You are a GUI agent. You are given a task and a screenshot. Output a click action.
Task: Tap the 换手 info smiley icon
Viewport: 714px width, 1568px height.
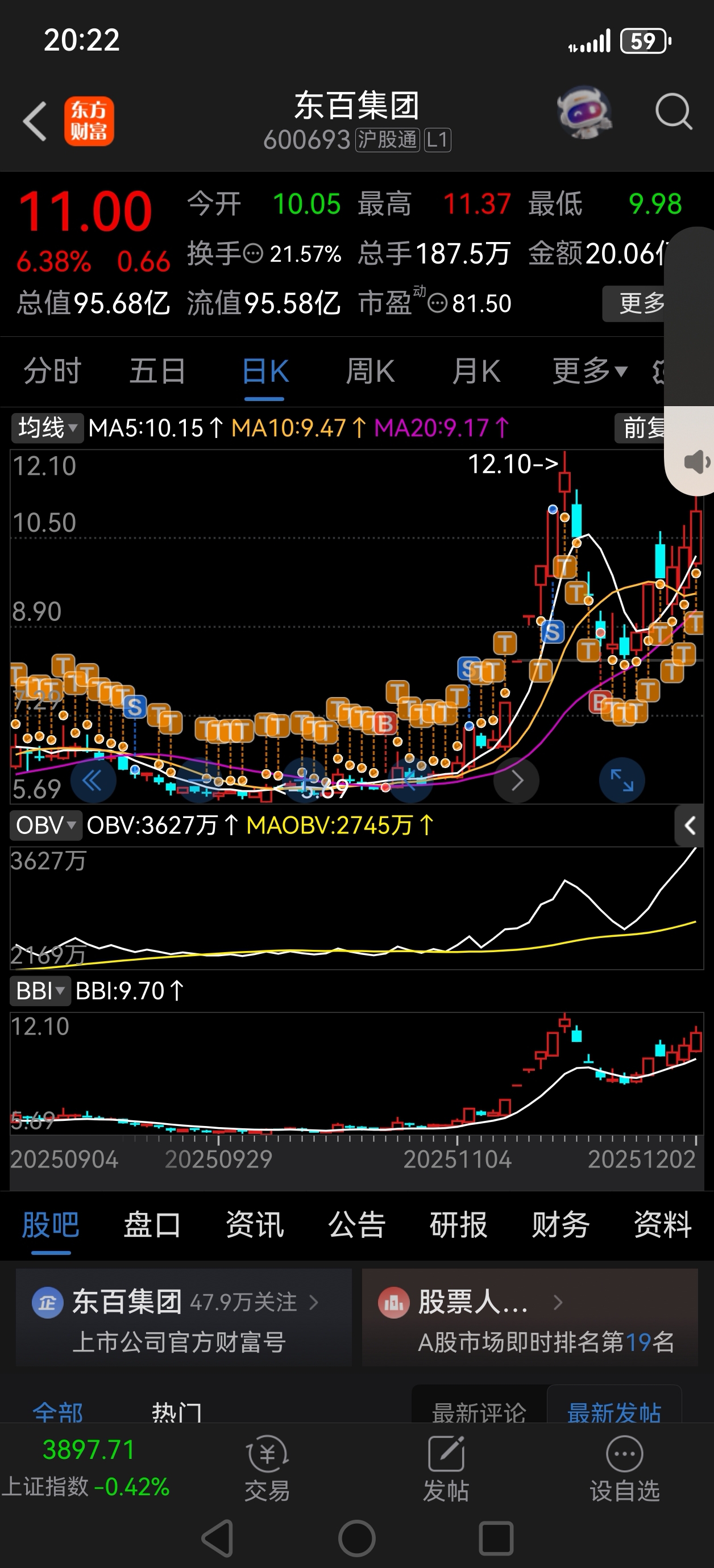coord(253,253)
